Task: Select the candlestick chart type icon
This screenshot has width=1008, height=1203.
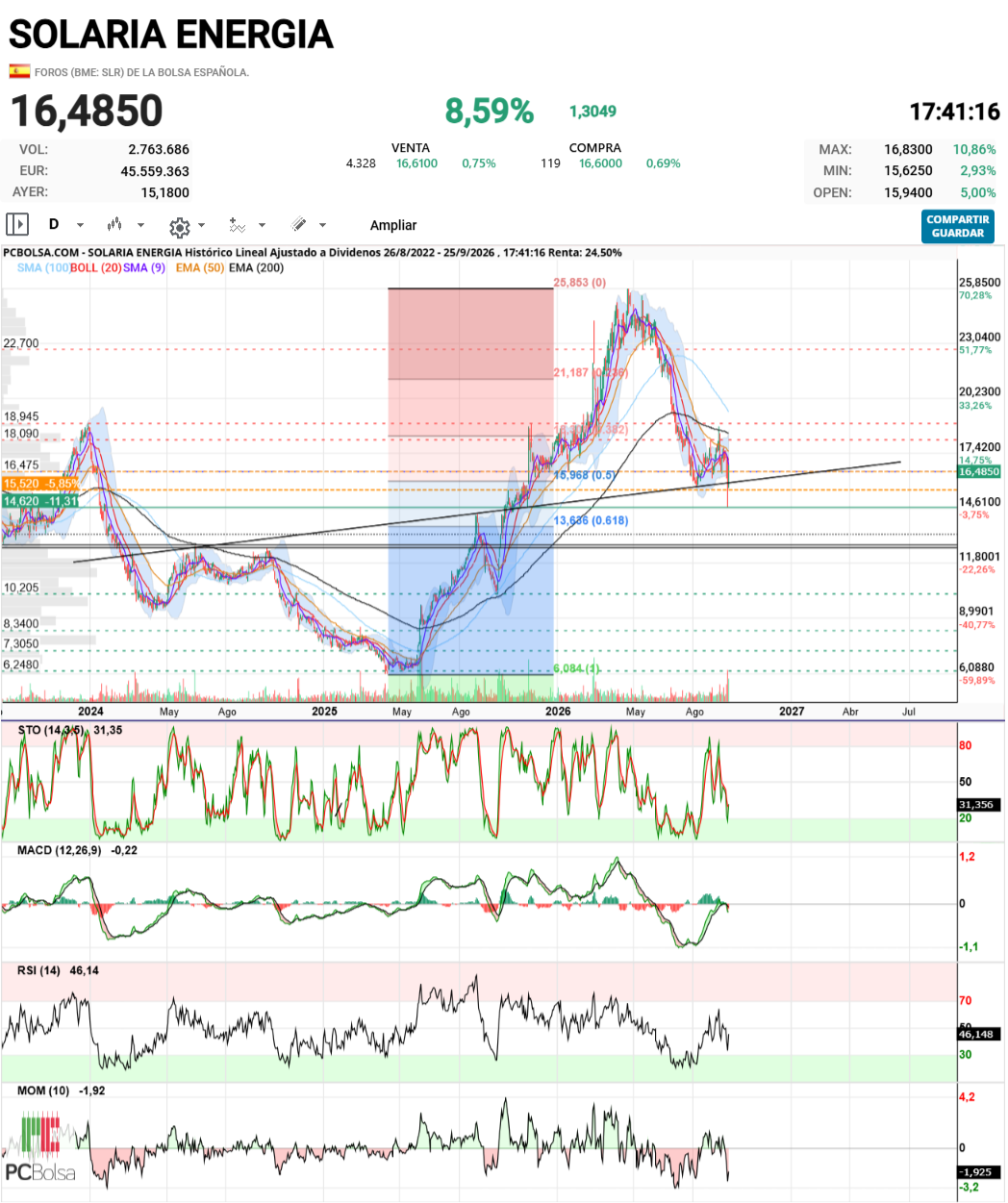Action: point(114,224)
